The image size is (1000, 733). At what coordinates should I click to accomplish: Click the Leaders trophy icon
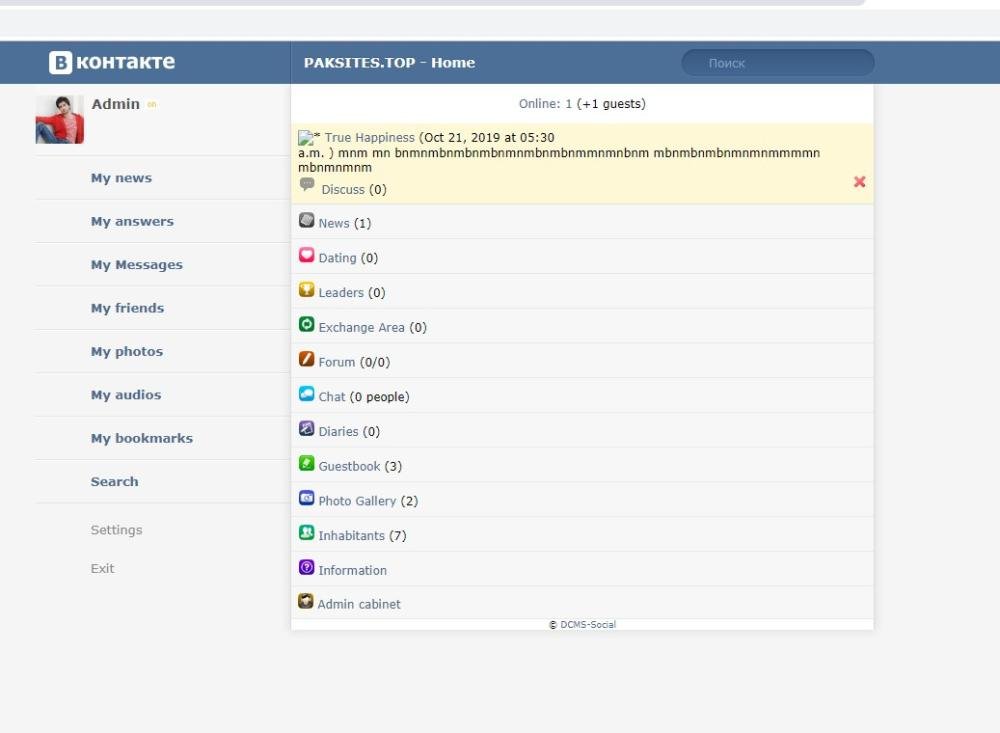pyautogui.click(x=307, y=291)
